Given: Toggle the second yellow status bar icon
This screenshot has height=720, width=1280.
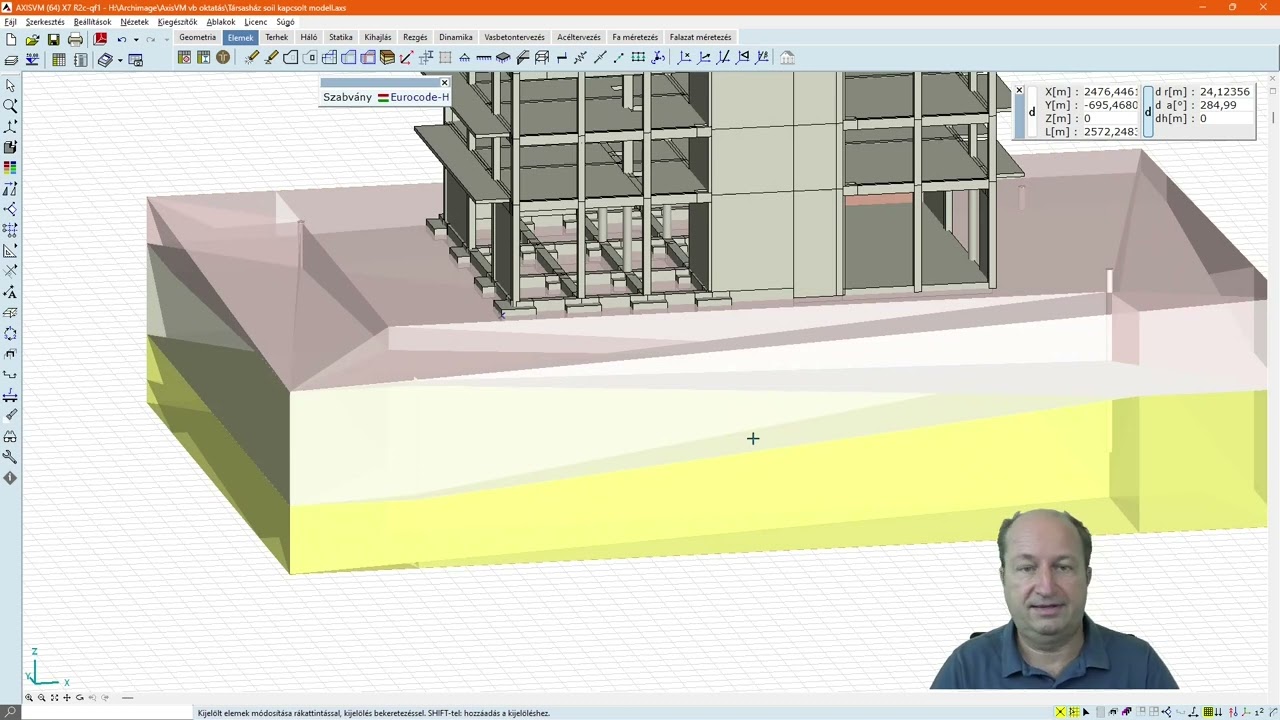Looking at the screenshot, I should point(1073,713).
